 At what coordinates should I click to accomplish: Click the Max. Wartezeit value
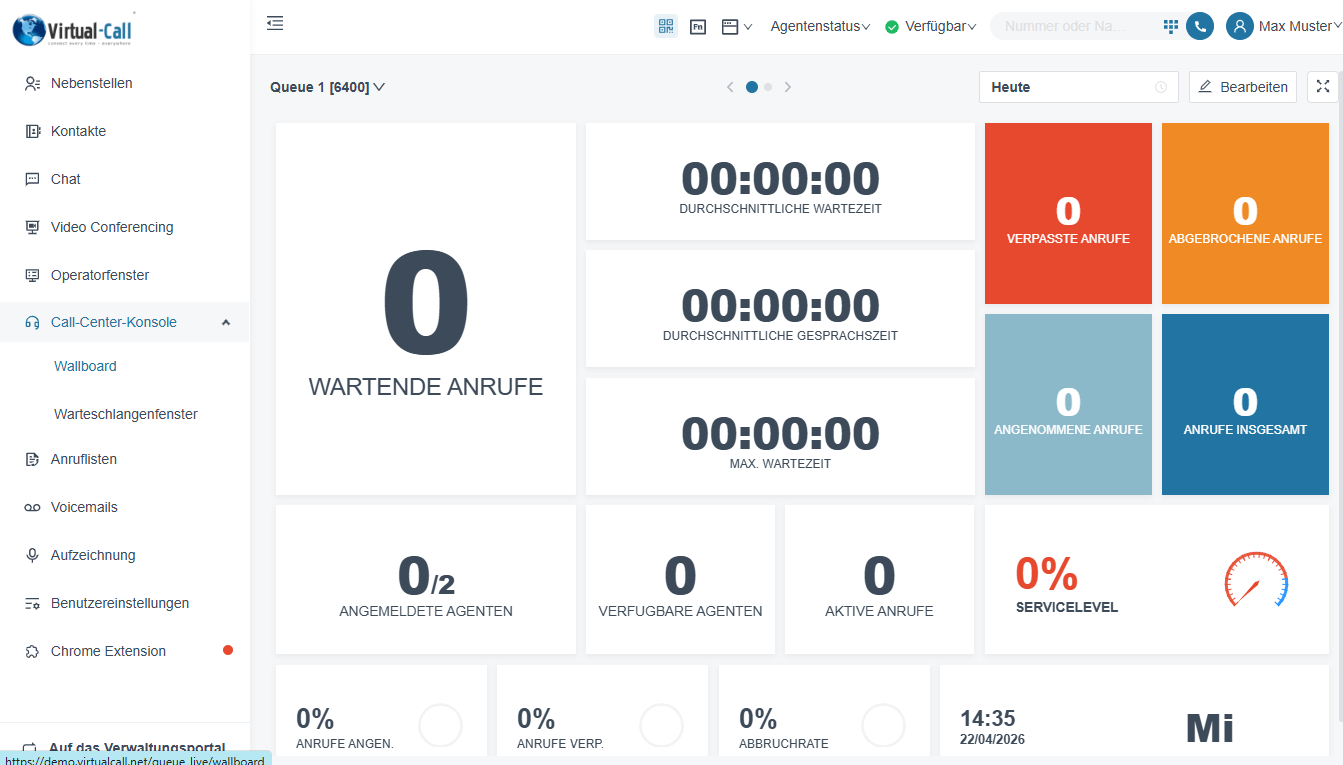pos(780,434)
